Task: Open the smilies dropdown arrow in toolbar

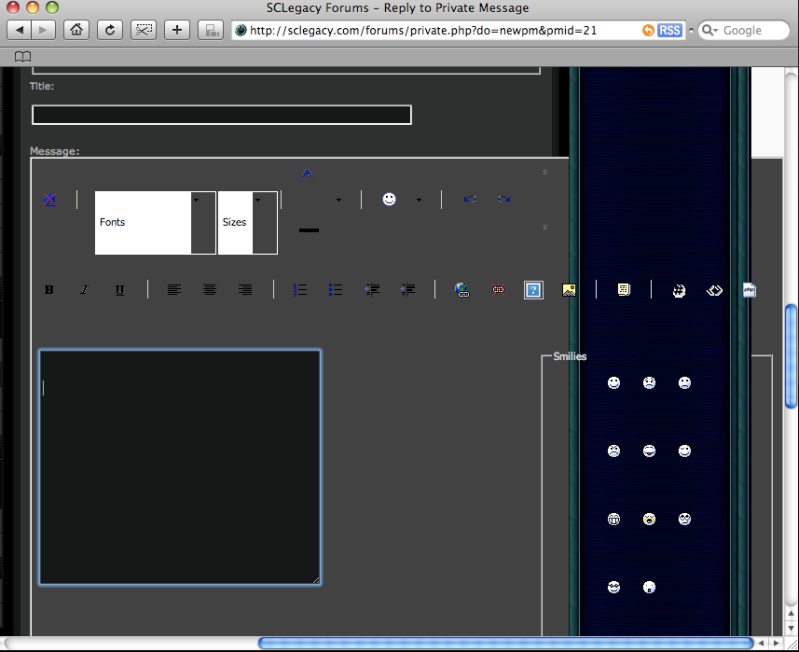Action: pyautogui.click(x=419, y=200)
